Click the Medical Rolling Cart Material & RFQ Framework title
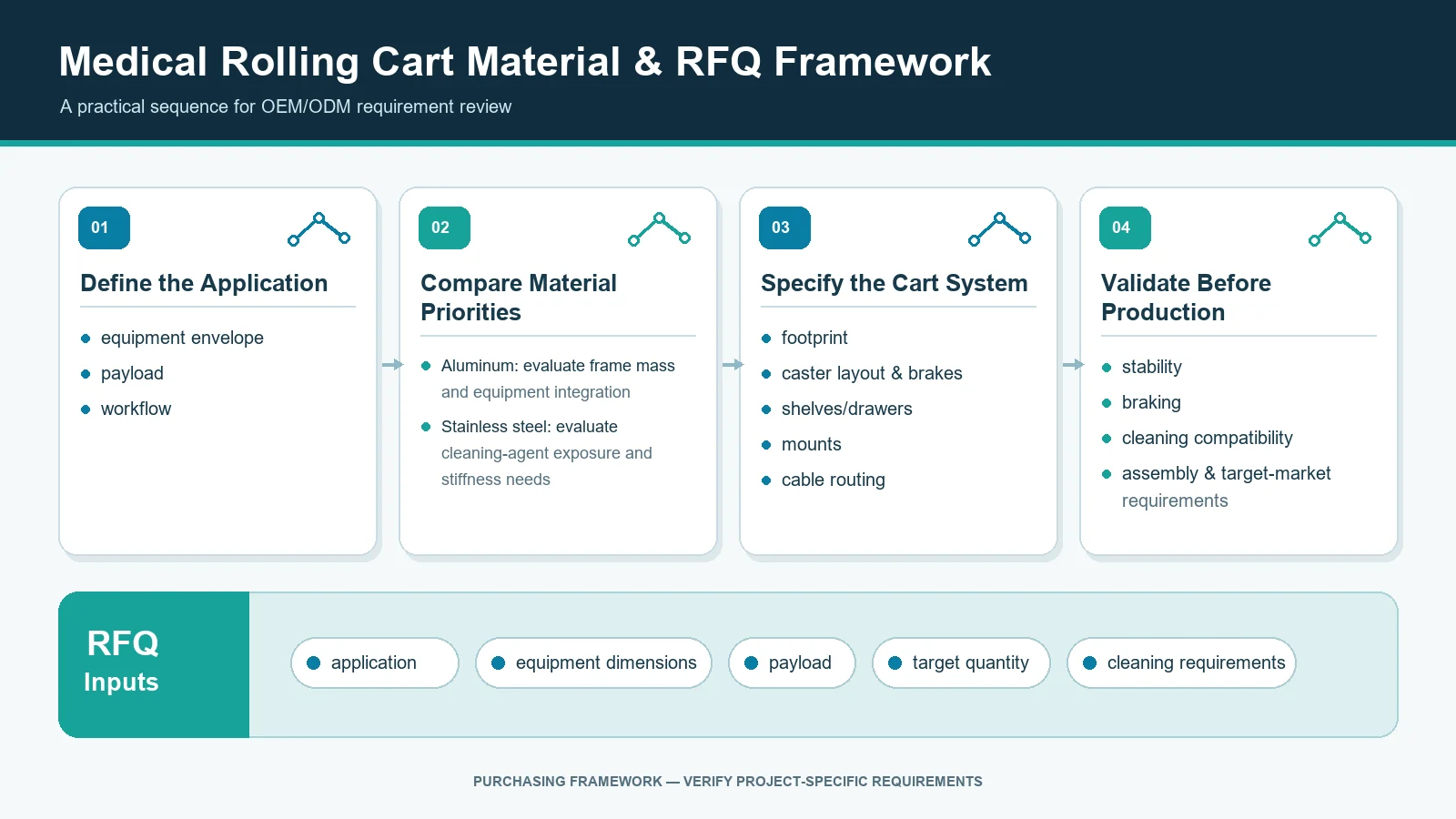 (525, 62)
